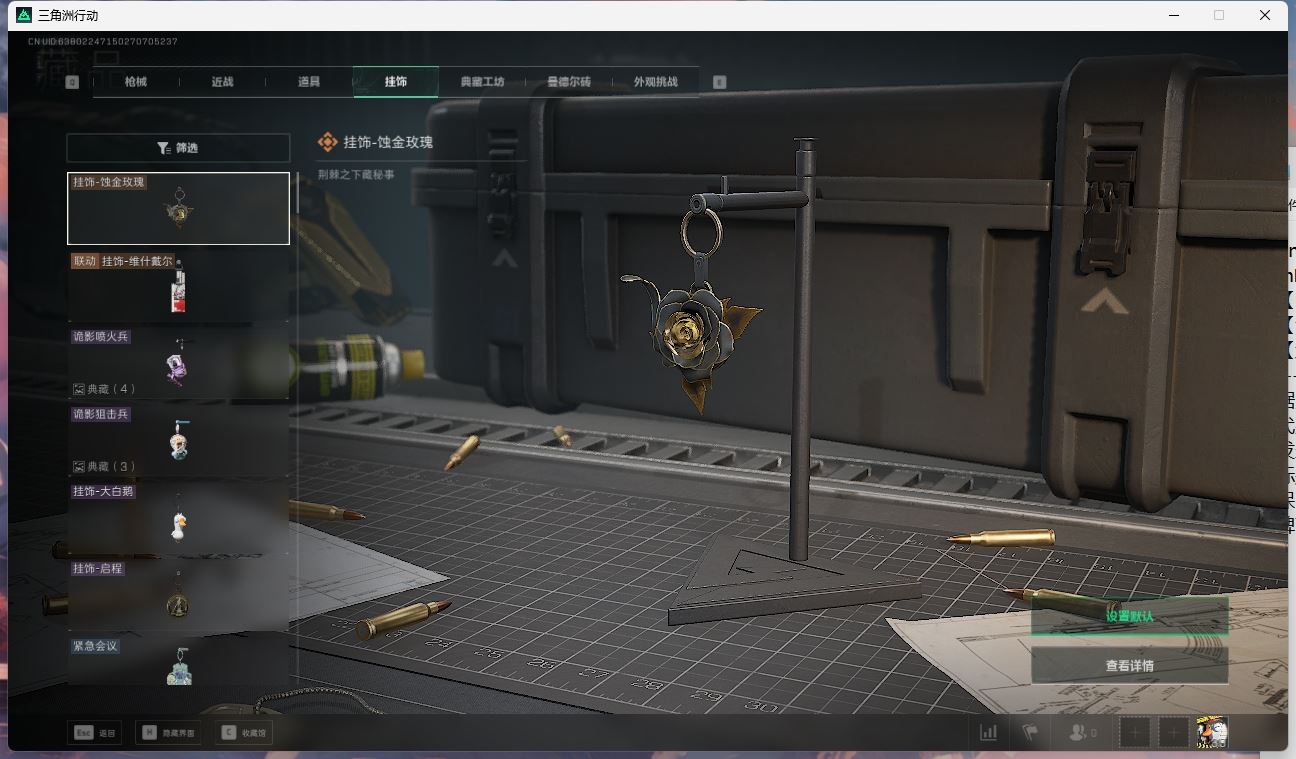Image resolution: width=1296 pixels, height=759 pixels.
Task: Open the friends list icon showing 0 online
Action: (x=1078, y=732)
